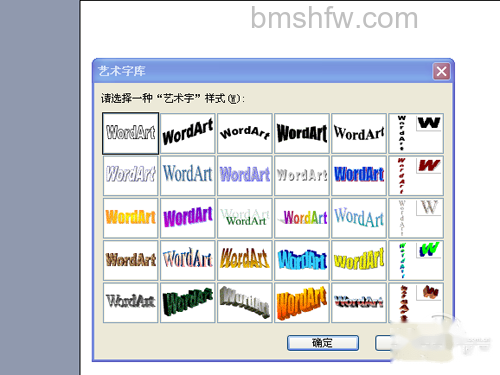
Task: Select the purple magenta slanted WordArt style
Action: (188, 218)
